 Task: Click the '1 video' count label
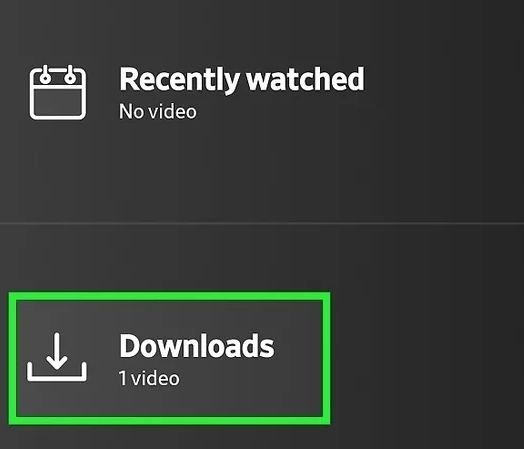[149, 378]
